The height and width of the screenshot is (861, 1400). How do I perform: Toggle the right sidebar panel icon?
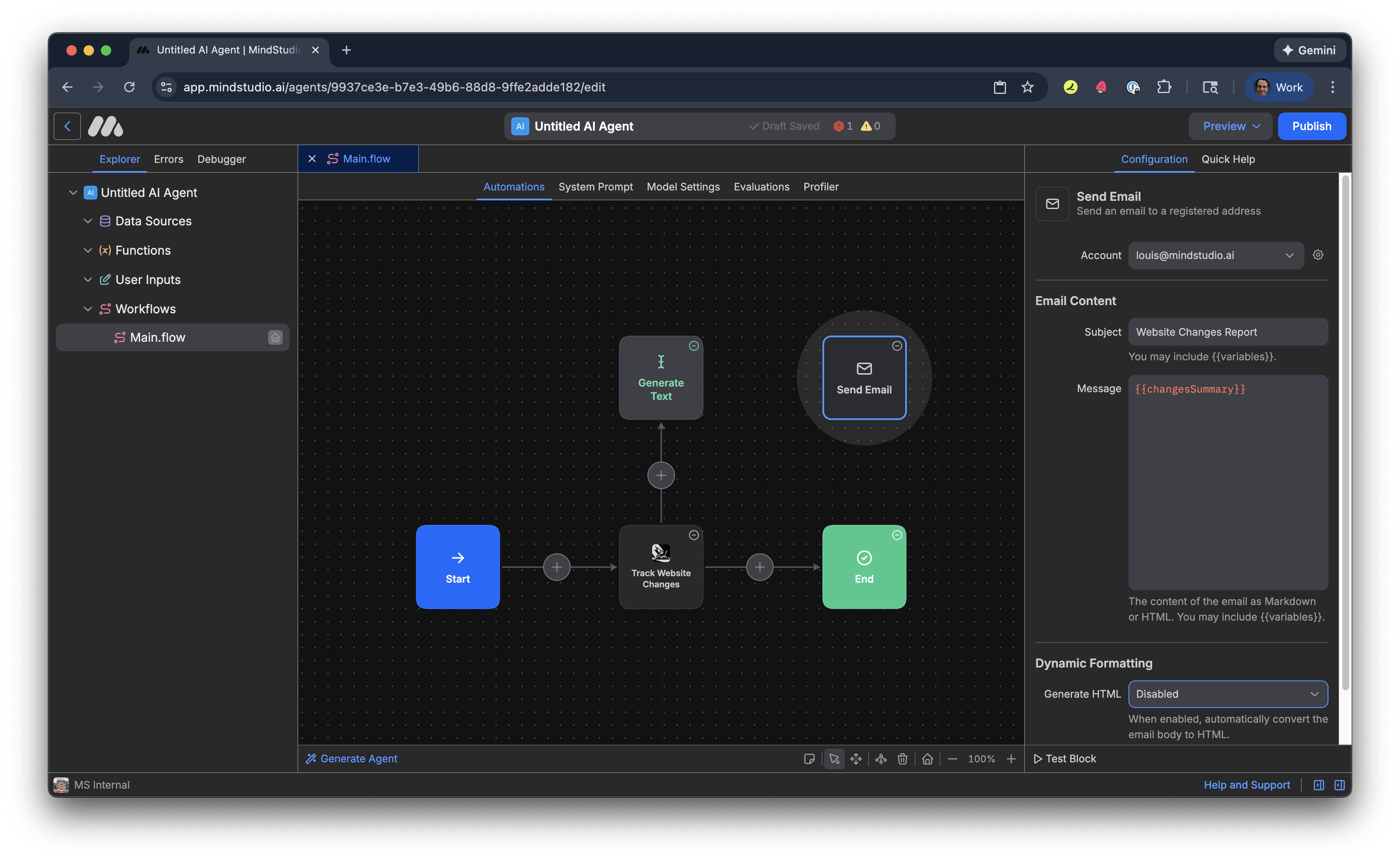[x=1340, y=785]
